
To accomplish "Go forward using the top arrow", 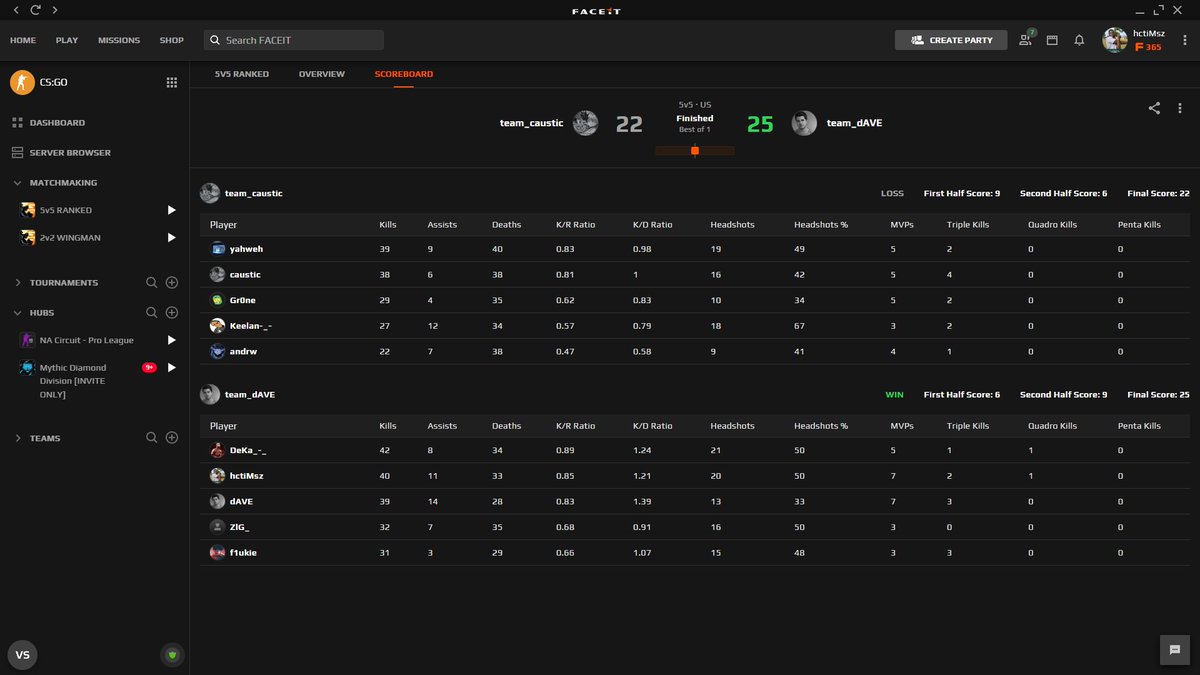I will (54, 10).
